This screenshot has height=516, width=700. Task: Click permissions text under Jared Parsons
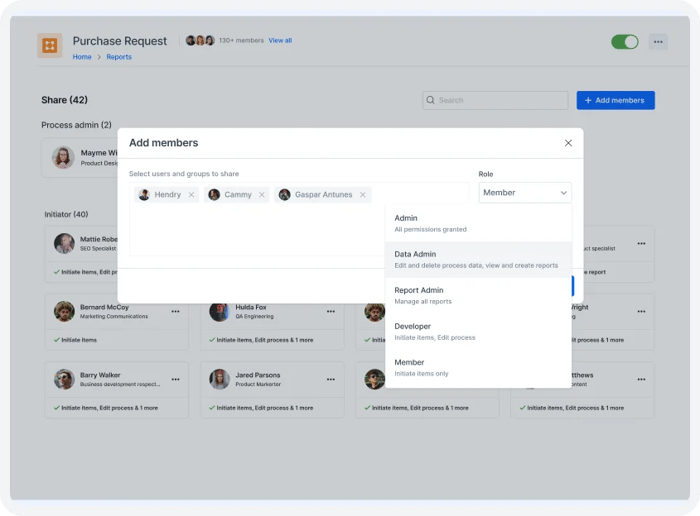tap(265, 408)
